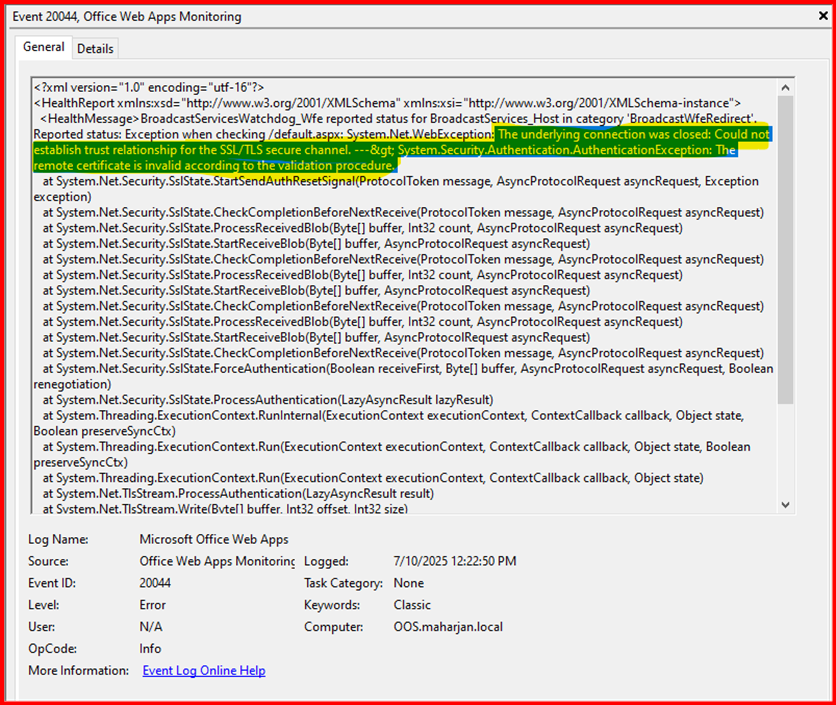Click the Task Category value None
The height and width of the screenshot is (705, 836).
(x=410, y=583)
